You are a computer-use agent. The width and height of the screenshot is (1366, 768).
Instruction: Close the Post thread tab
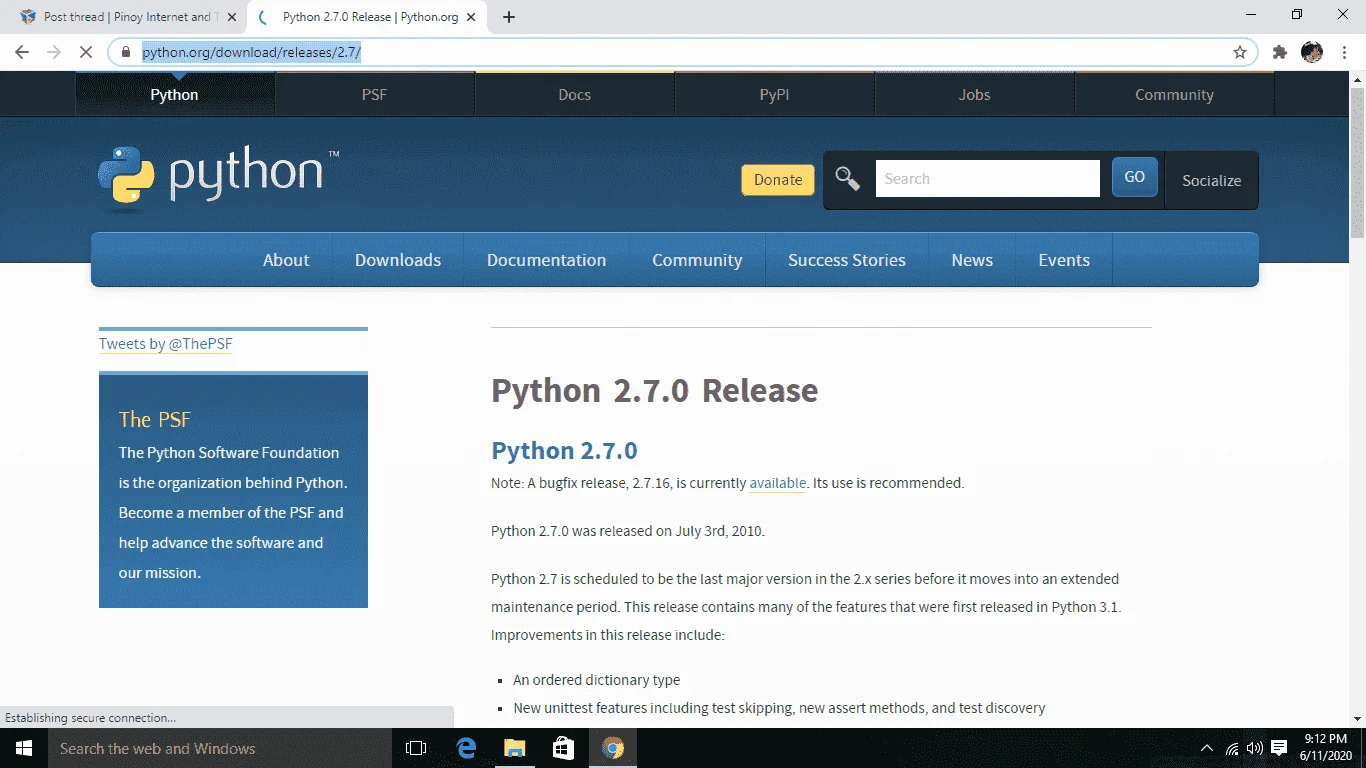coord(232,17)
